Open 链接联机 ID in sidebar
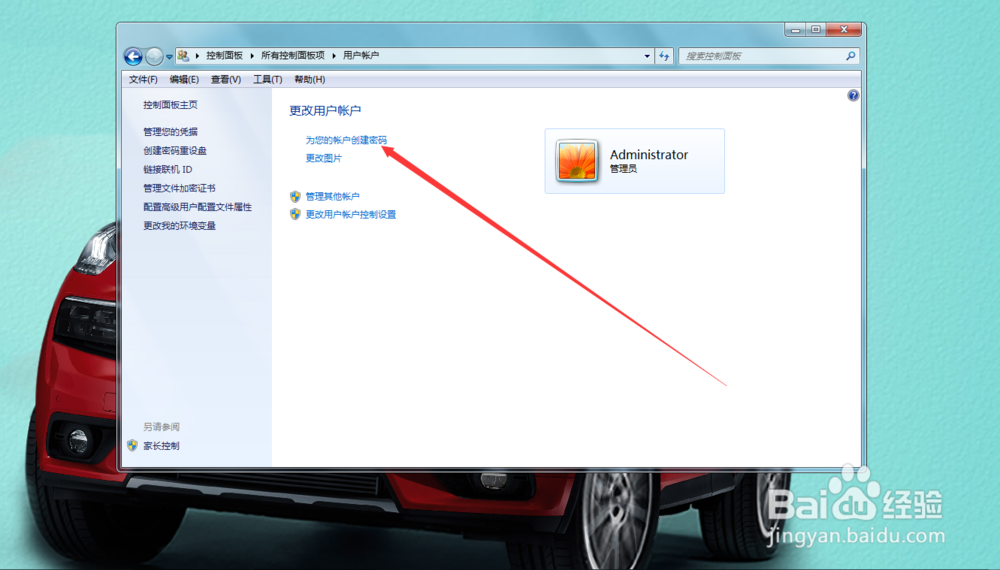1000x570 pixels. (168, 170)
